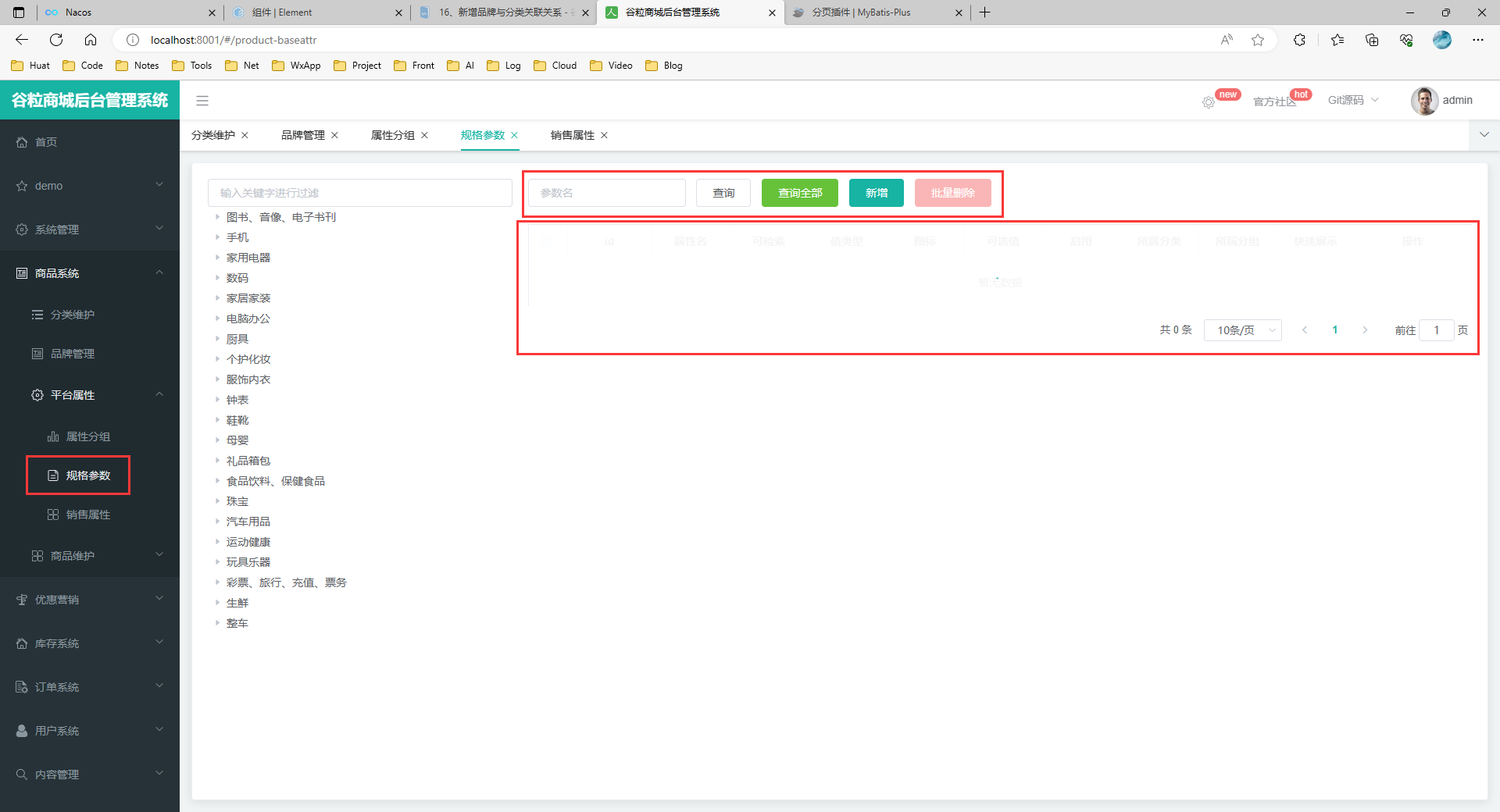Open the Git源码 dropdown menu
The image size is (1500, 812).
[1353, 101]
